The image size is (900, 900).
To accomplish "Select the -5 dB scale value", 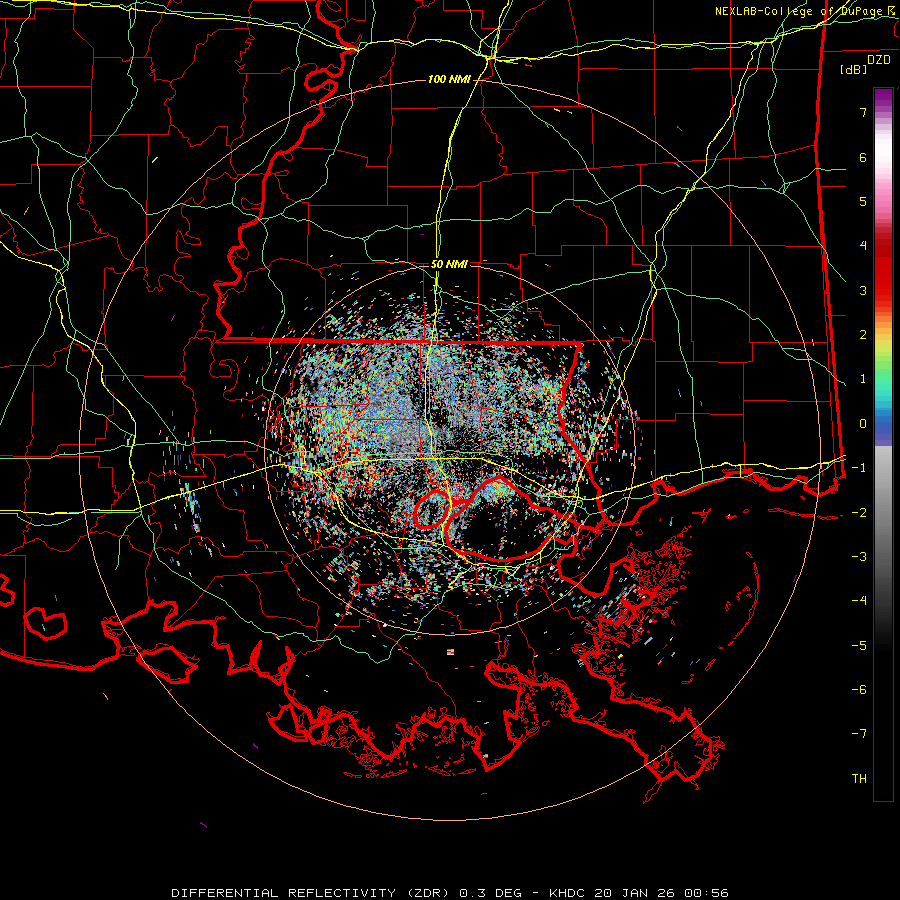I will click(x=859, y=645).
